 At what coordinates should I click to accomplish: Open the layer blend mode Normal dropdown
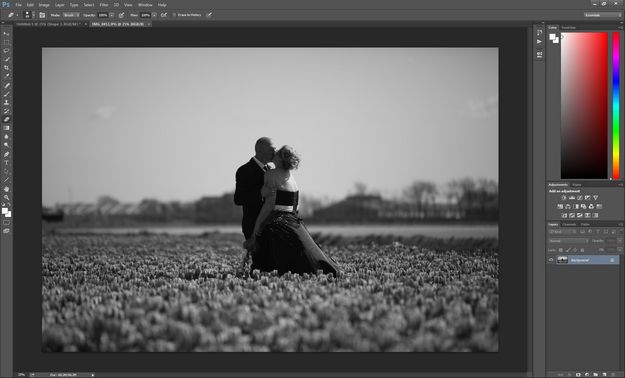(x=568, y=241)
